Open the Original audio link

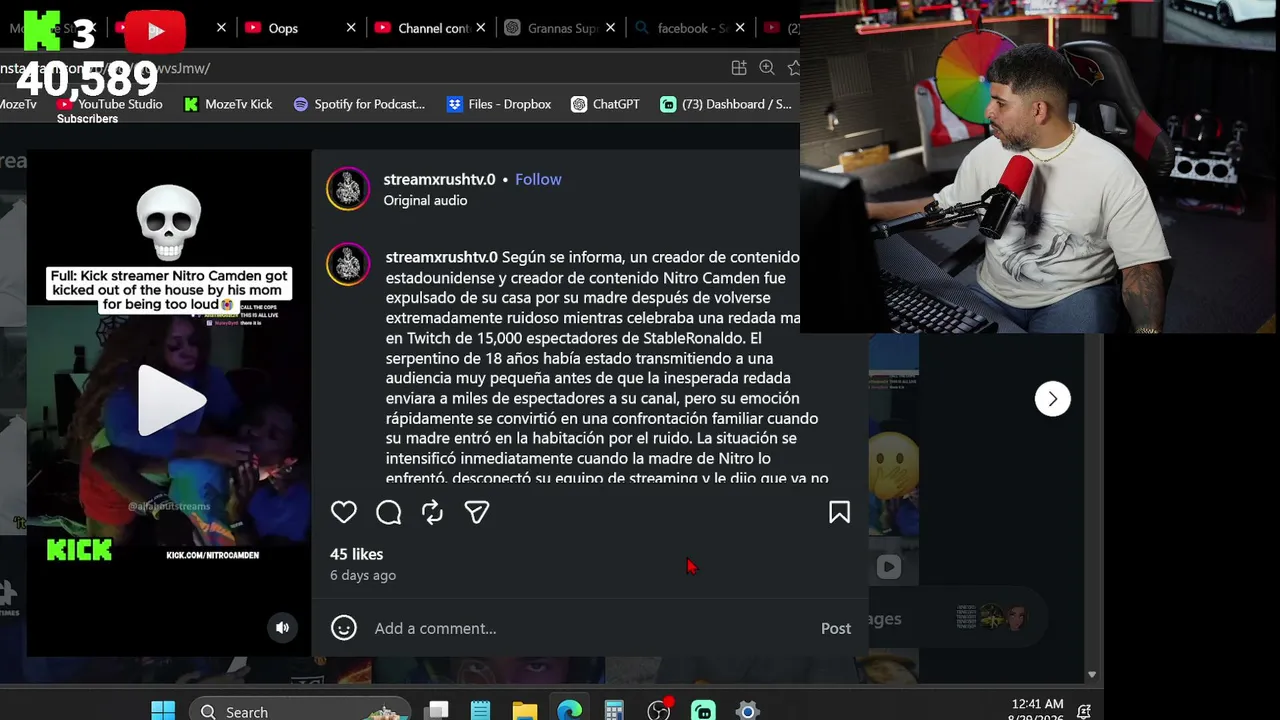click(x=425, y=200)
